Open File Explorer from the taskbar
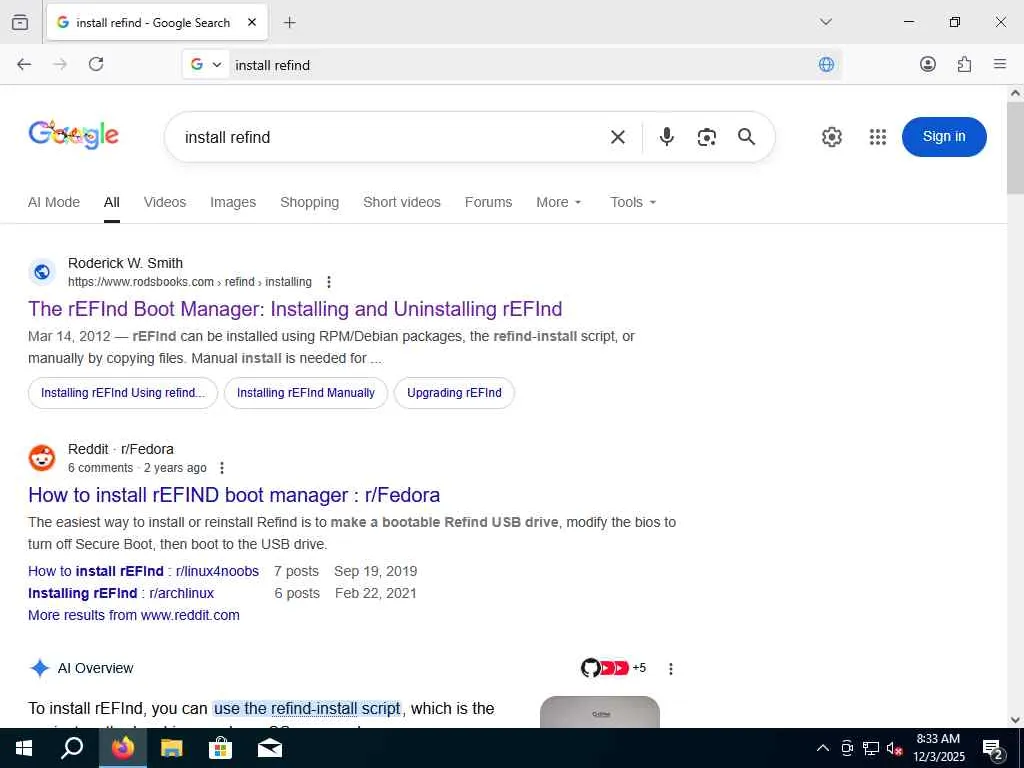This screenshot has width=1024, height=768. (x=172, y=748)
